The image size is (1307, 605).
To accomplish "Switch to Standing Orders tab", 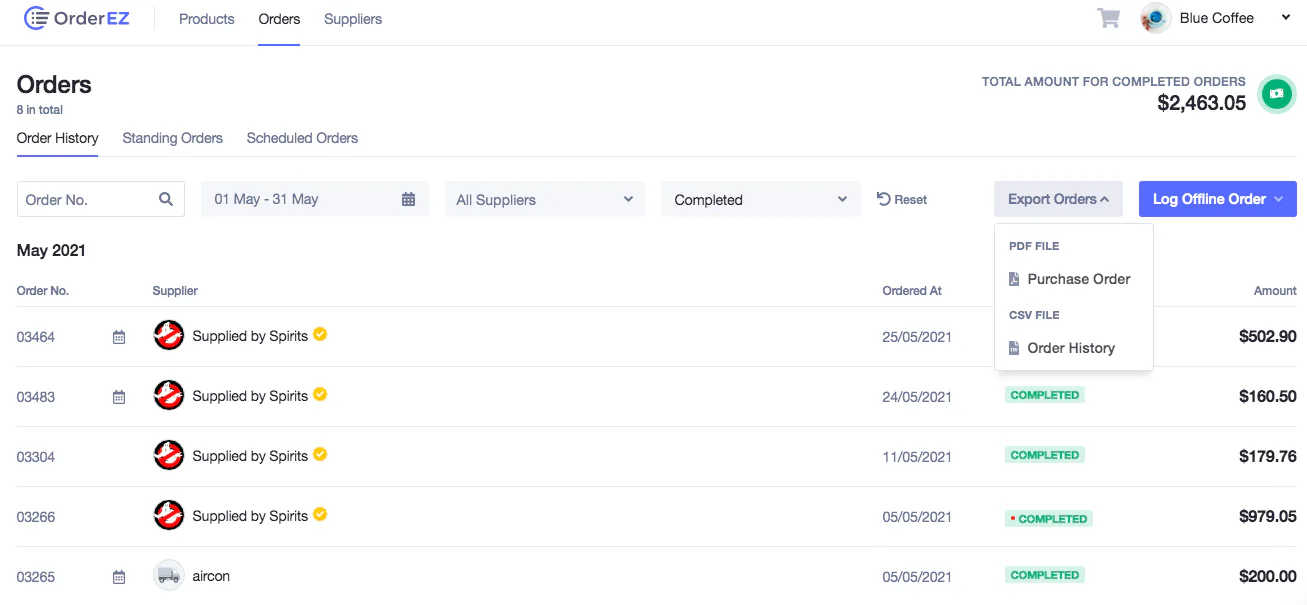I will click(x=173, y=138).
